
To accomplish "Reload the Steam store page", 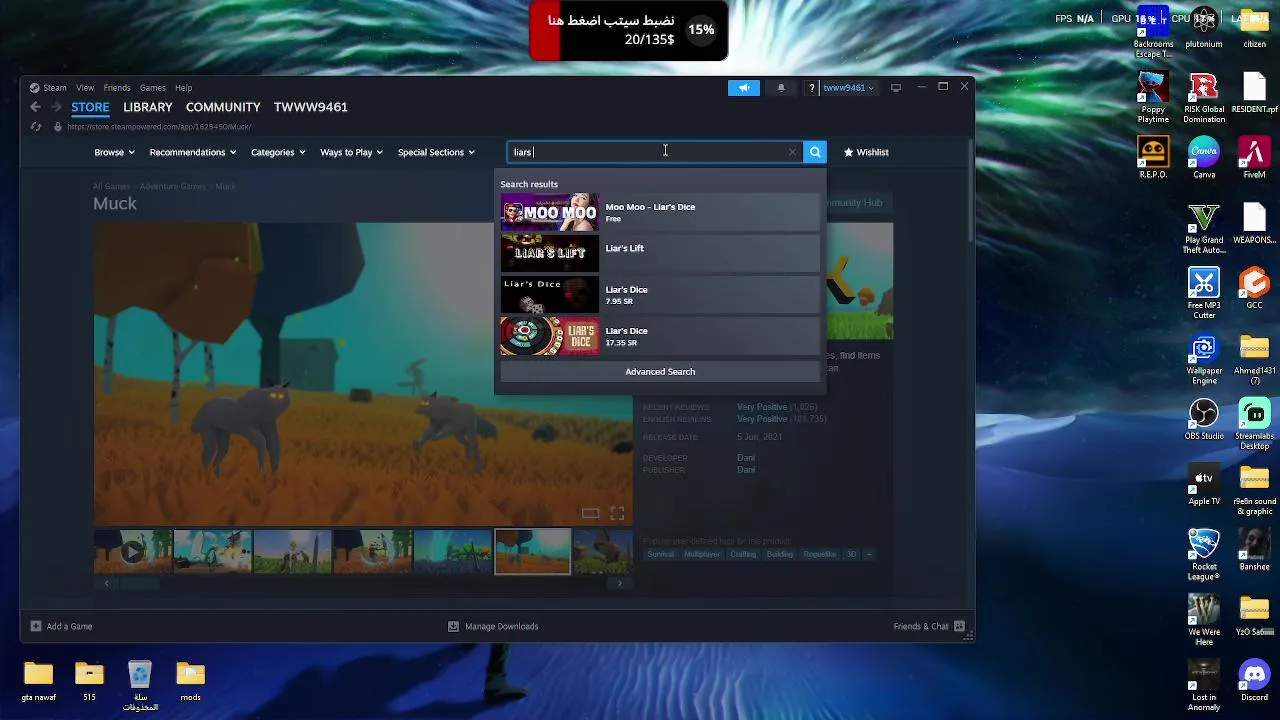I will click(x=36, y=127).
